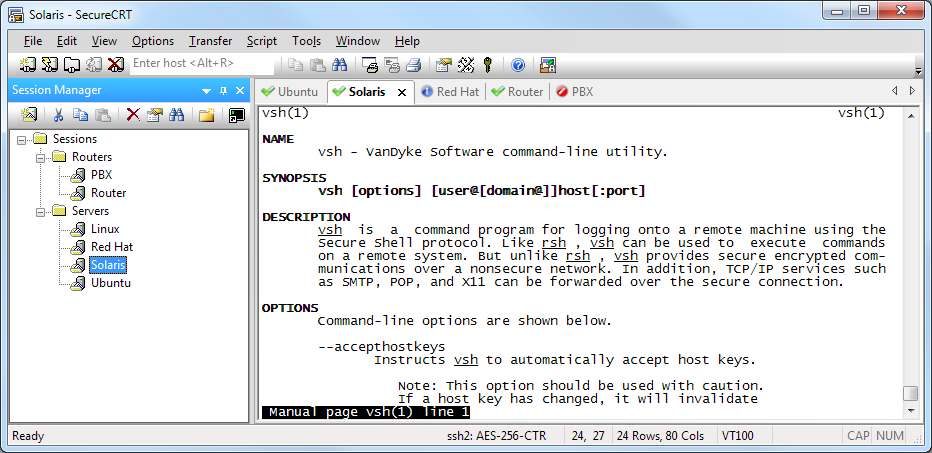Open Properties icon in Session Manager toolbar
932x453 pixels.
[155, 115]
